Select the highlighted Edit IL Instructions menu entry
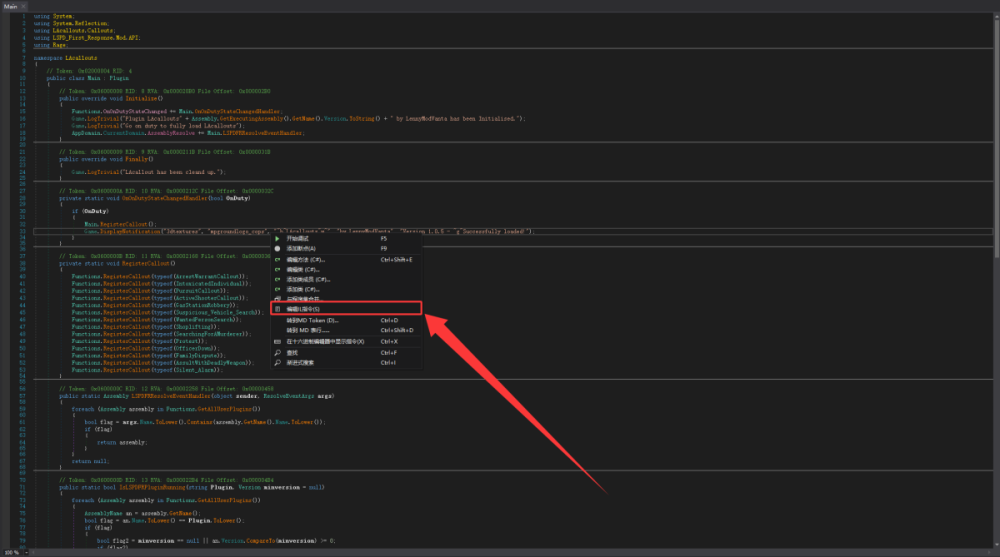The image size is (1000, 557). point(346,309)
